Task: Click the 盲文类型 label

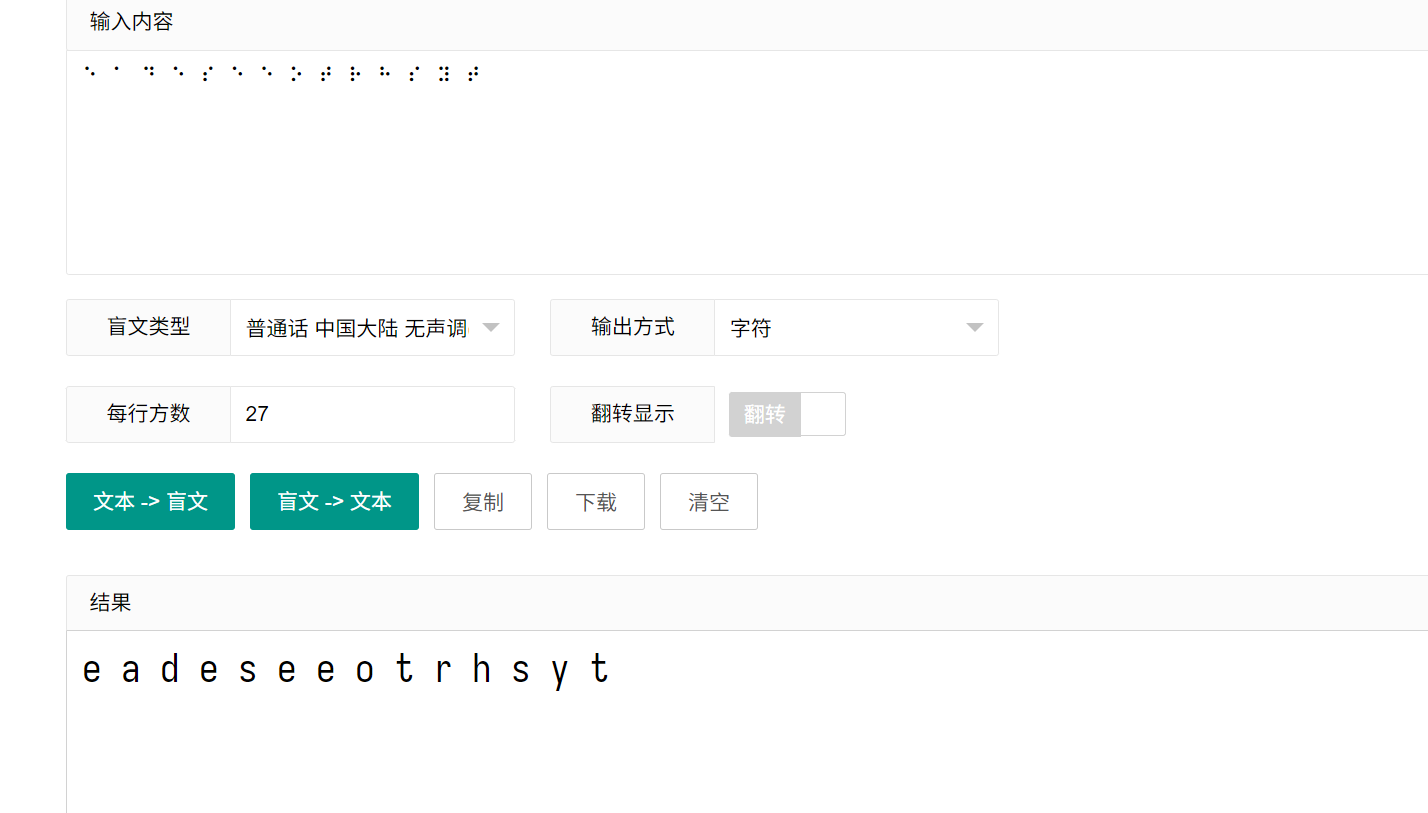Action: tap(148, 327)
